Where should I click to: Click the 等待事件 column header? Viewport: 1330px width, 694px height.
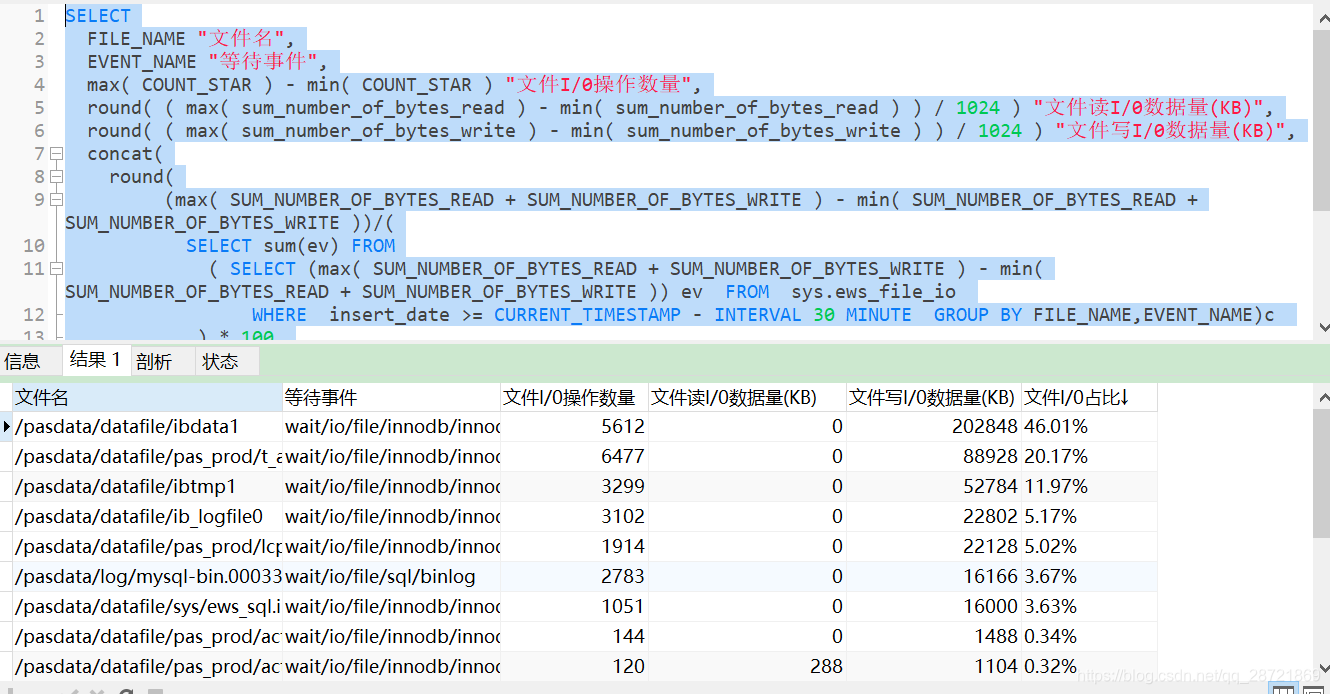coord(391,397)
